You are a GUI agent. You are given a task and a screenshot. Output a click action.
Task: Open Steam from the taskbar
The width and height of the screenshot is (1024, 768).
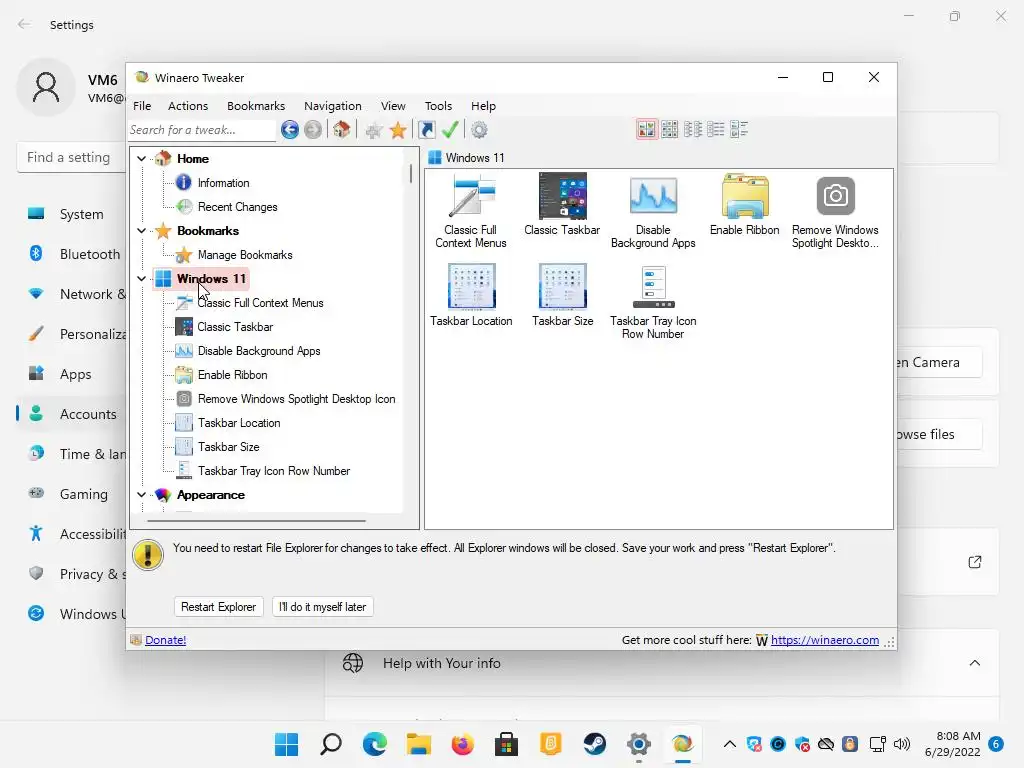click(594, 744)
